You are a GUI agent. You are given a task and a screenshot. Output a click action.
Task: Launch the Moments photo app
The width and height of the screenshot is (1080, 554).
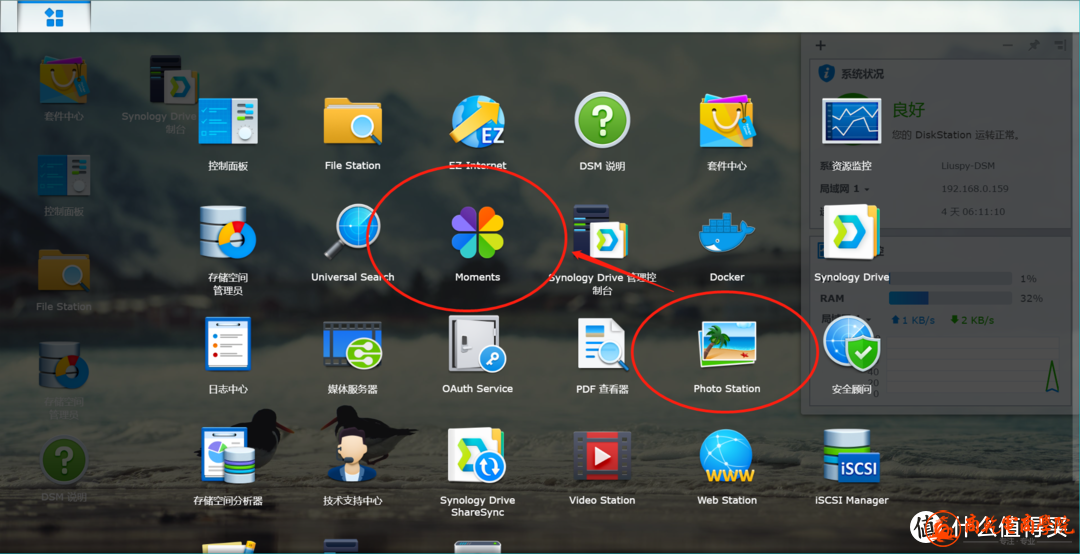pyautogui.click(x=477, y=232)
